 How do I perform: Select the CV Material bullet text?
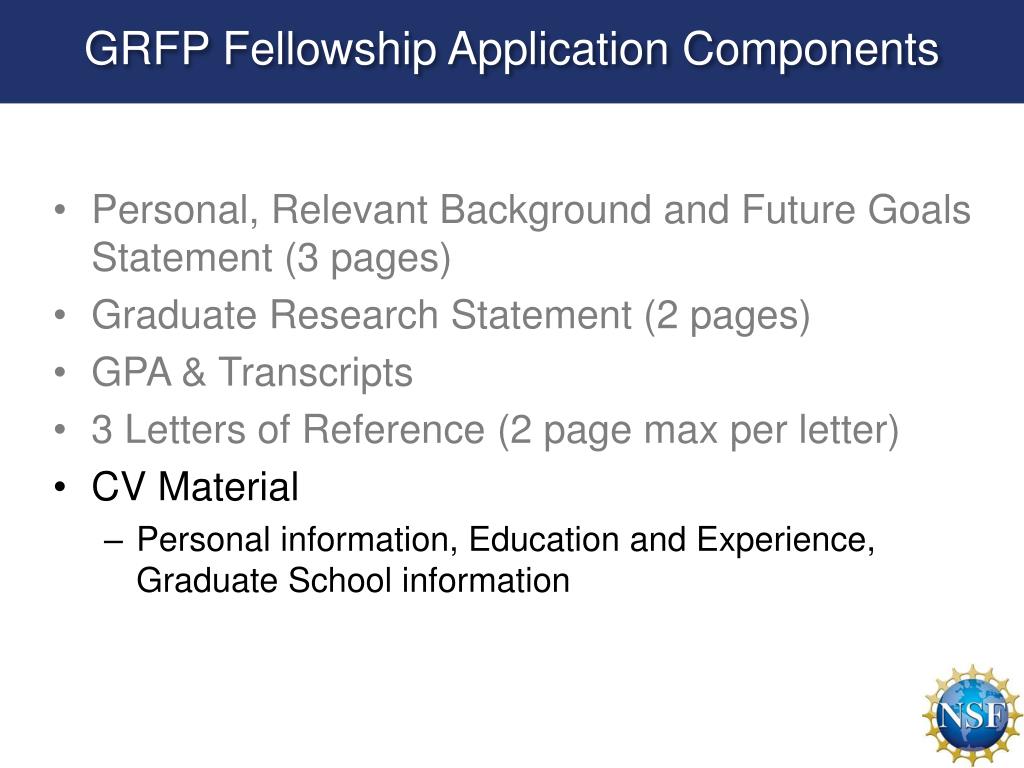[x=195, y=487]
